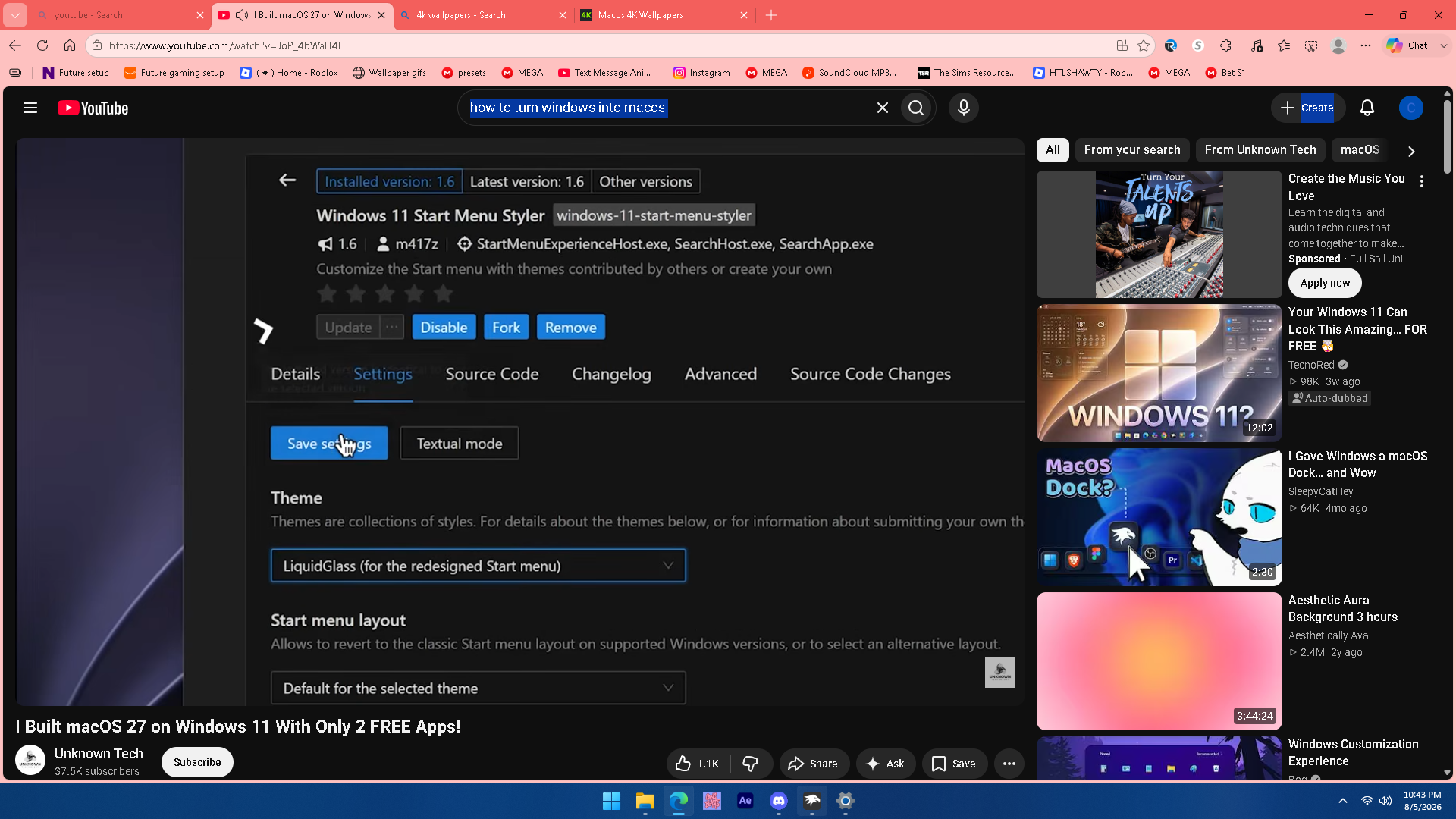This screenshot has width=1456, height=819.
Task: Switch to the 'Macos 4K Wallpapers' tab
Action: pos(664,15)
